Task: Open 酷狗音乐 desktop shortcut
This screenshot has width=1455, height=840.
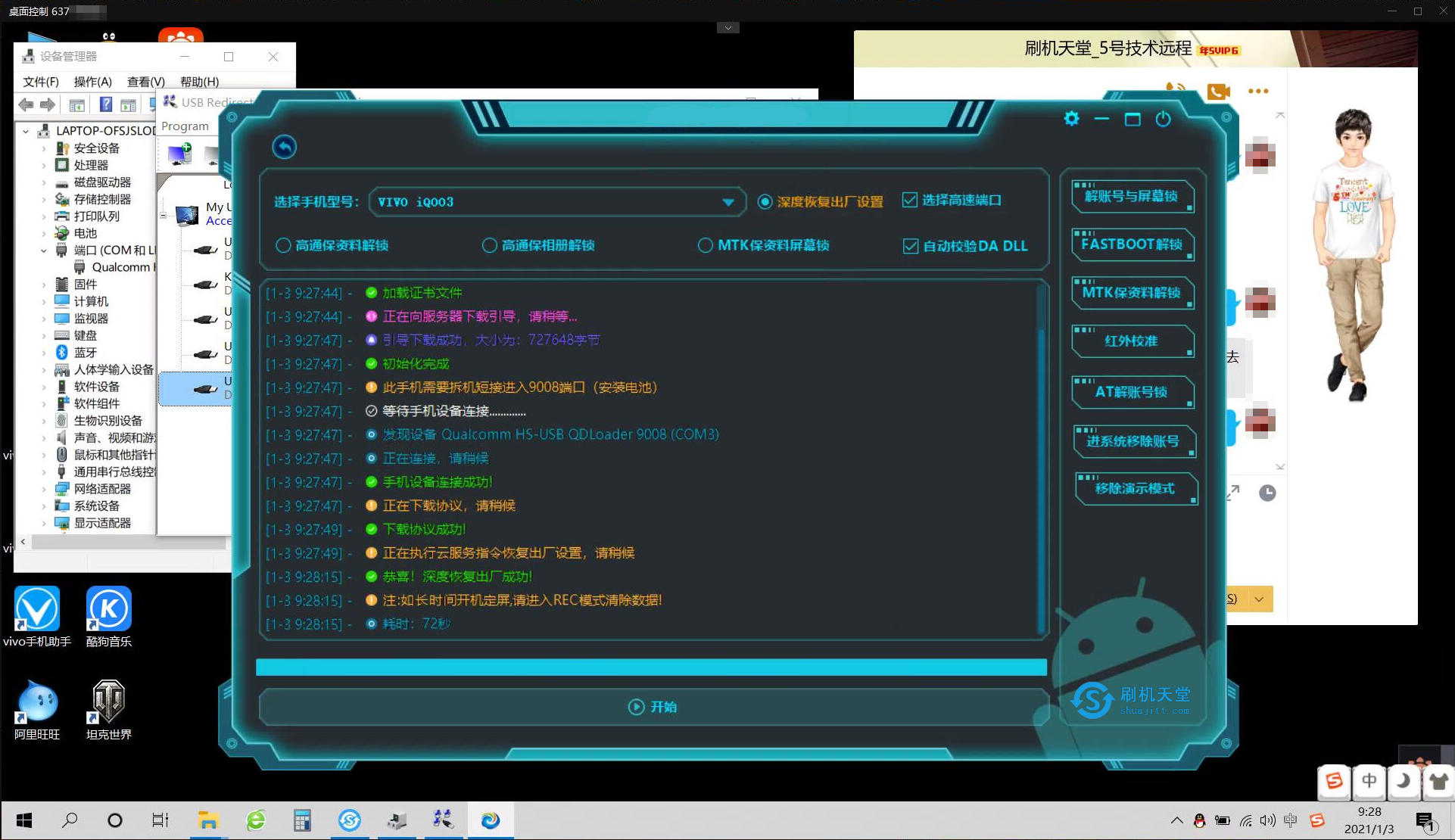Action: [109, 618]
